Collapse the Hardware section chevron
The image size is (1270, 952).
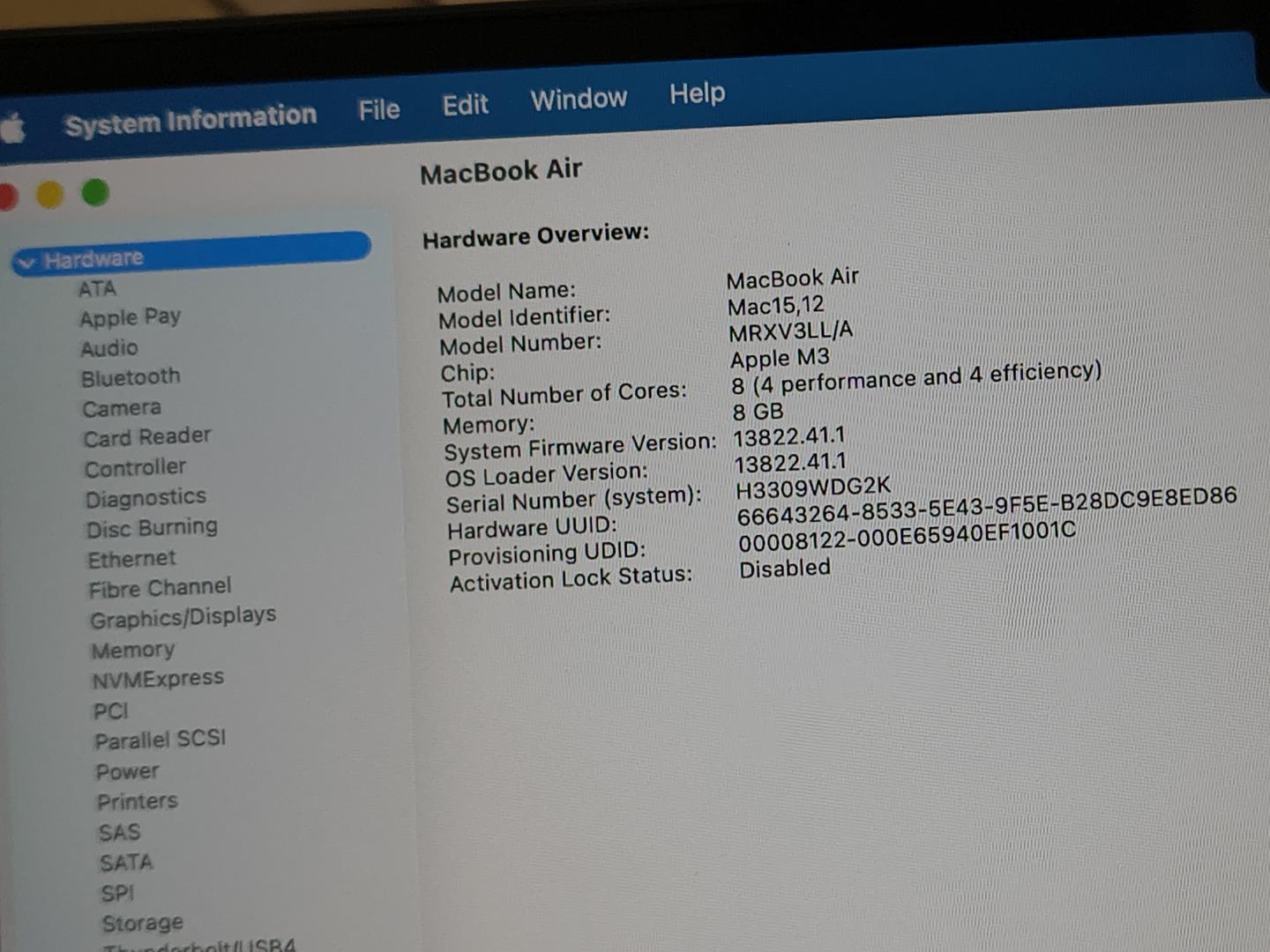coord(26,263)
